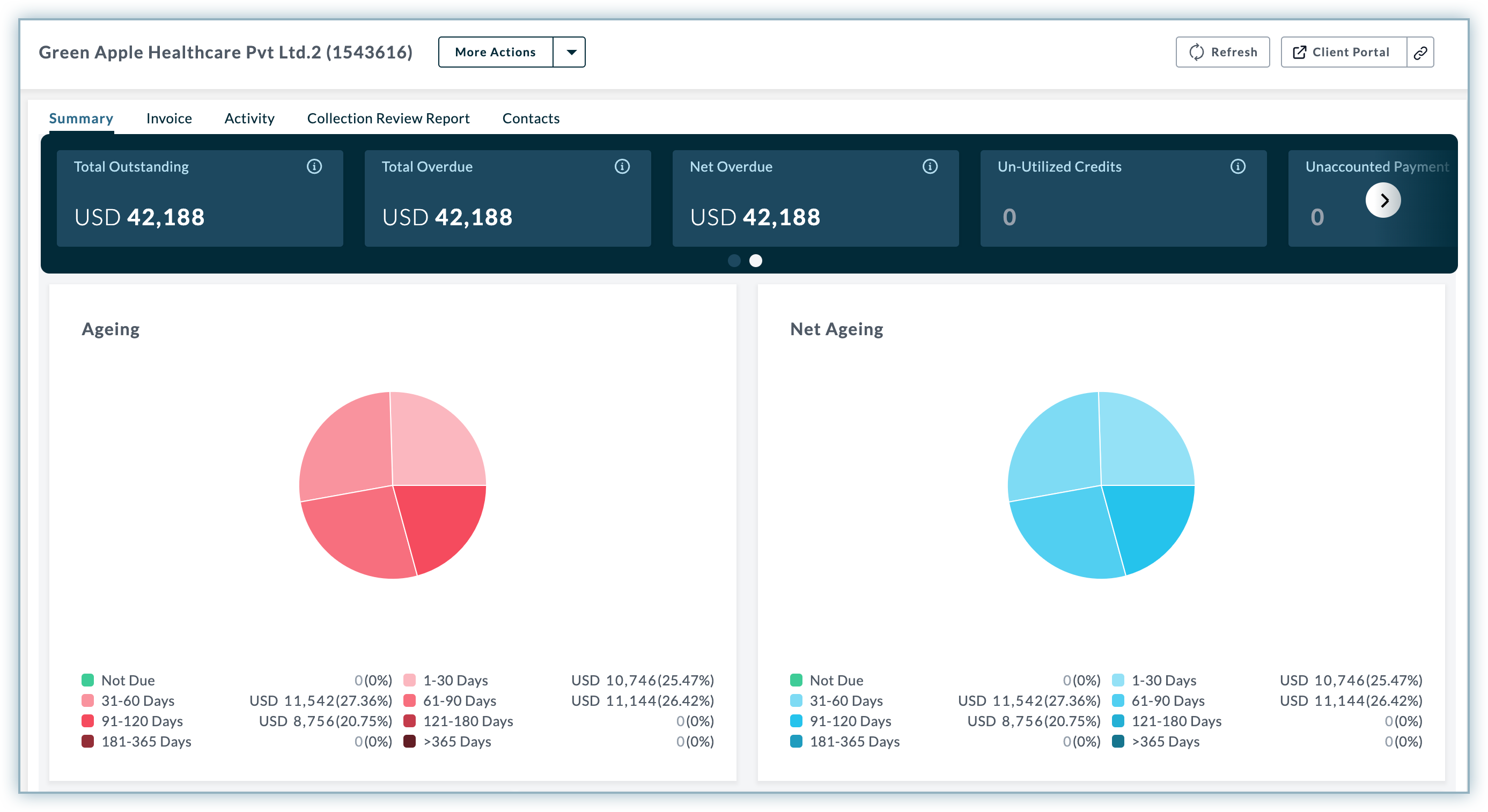Toggle 181-365 Days swatch in Ageing legend
The image size is (1488, 812).
tap(88, 741)
